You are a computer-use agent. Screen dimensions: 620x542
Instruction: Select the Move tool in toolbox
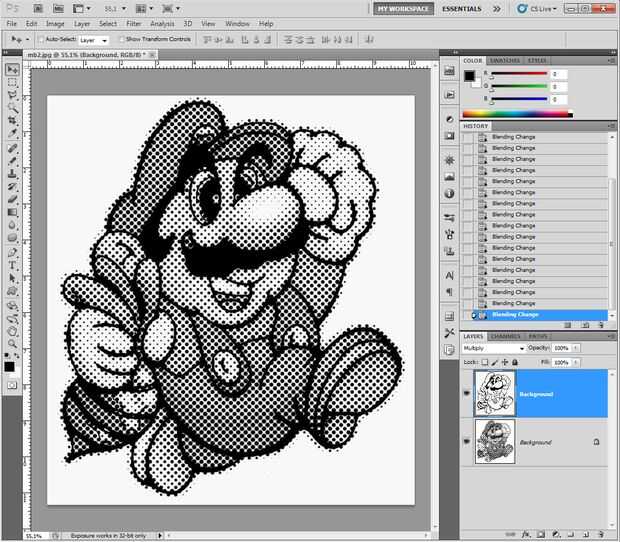(x=13, y=69)
